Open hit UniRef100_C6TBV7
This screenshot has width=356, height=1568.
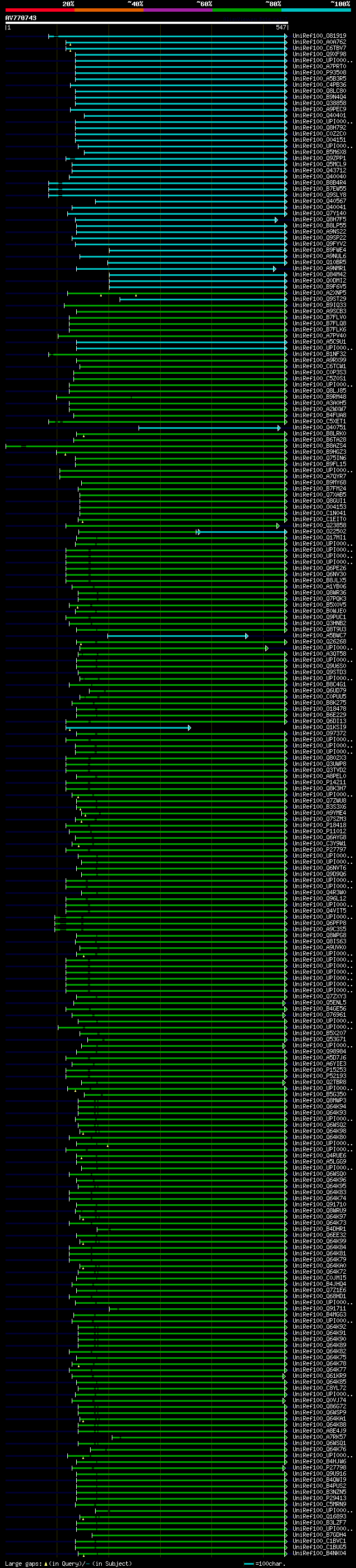point(319,48)
